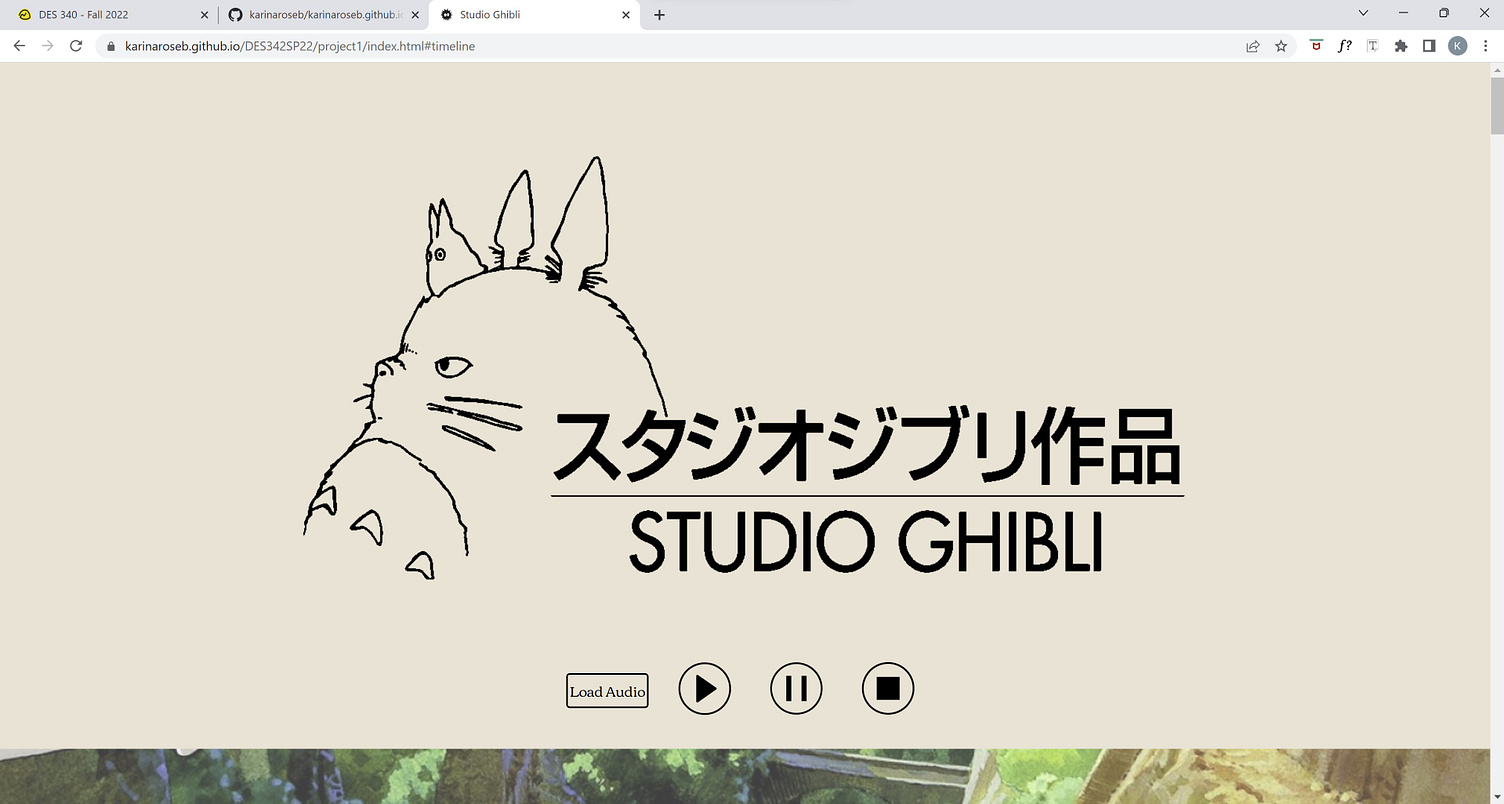
Task: Click the Japanese スタジオジブリ作品 title text
Action: point(866,445)
